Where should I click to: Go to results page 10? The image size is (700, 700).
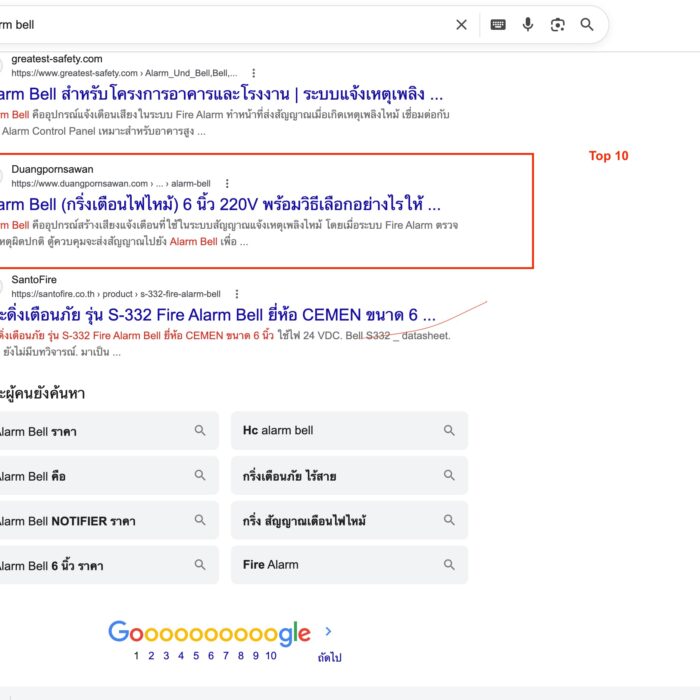click(x=271, y=656)
